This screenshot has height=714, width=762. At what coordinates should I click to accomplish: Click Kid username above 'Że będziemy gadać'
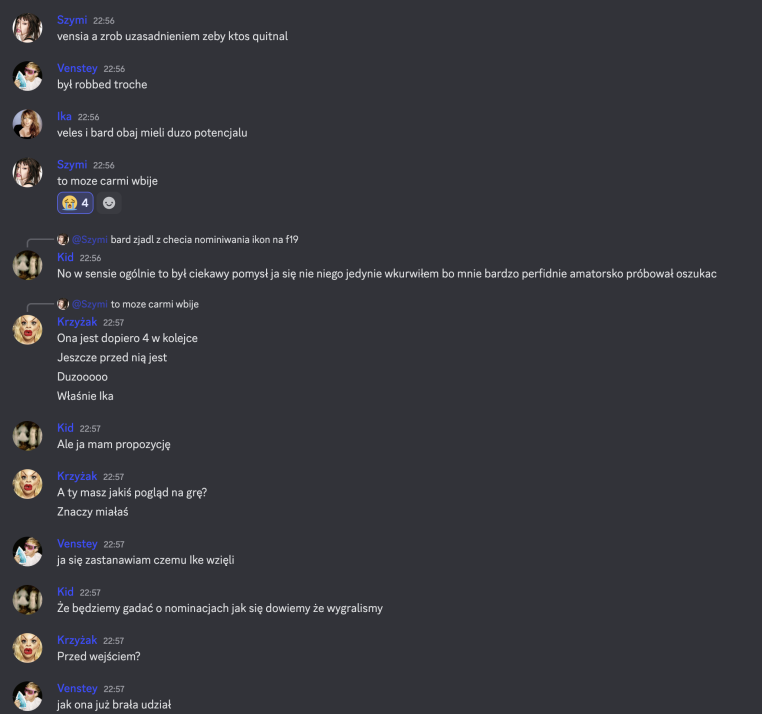(65, 592)
